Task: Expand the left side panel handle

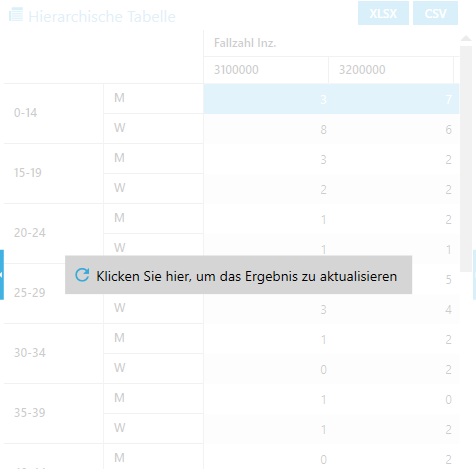Action: pos(2,275)
